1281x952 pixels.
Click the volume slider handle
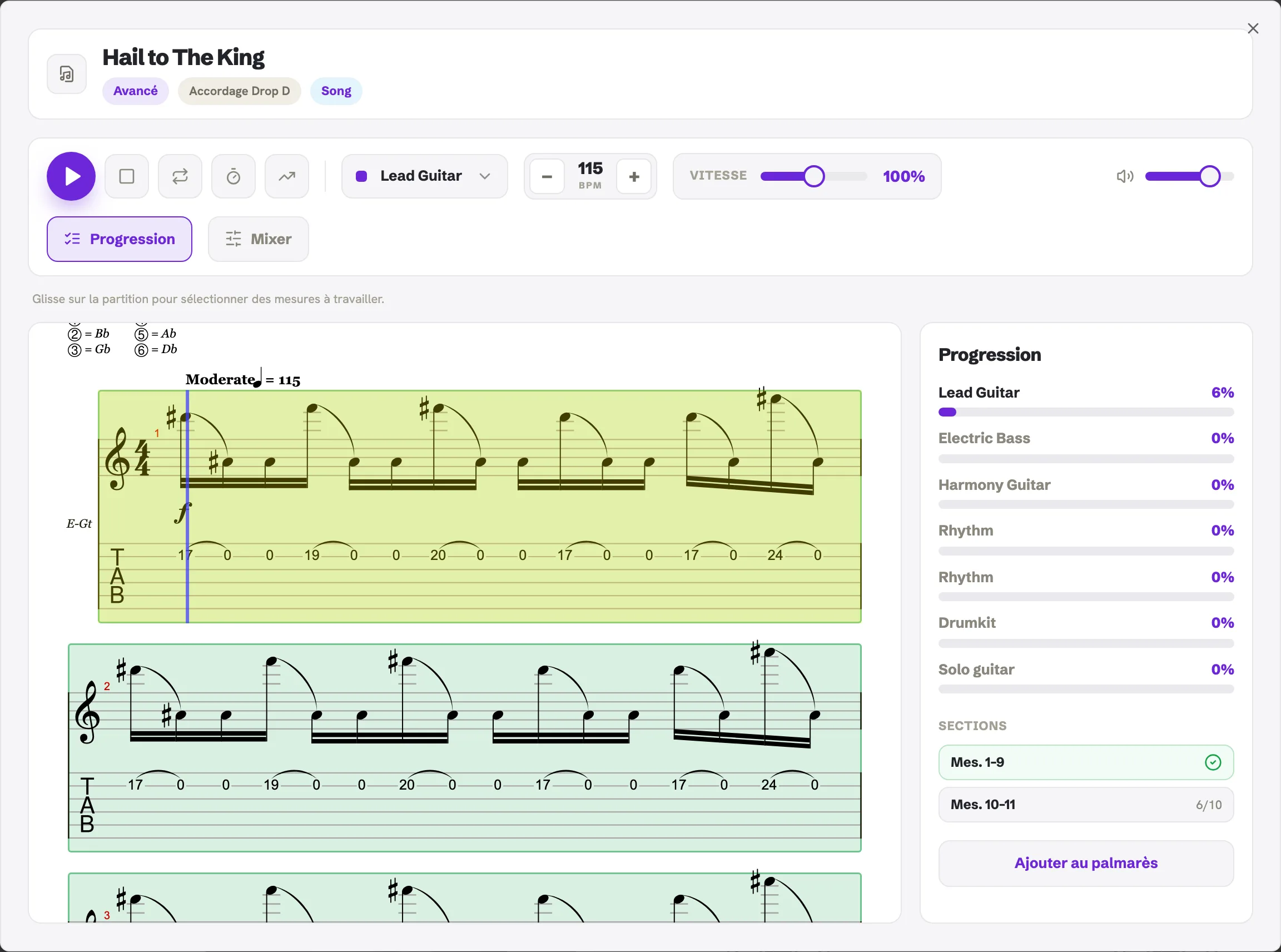pos(1209,176)
